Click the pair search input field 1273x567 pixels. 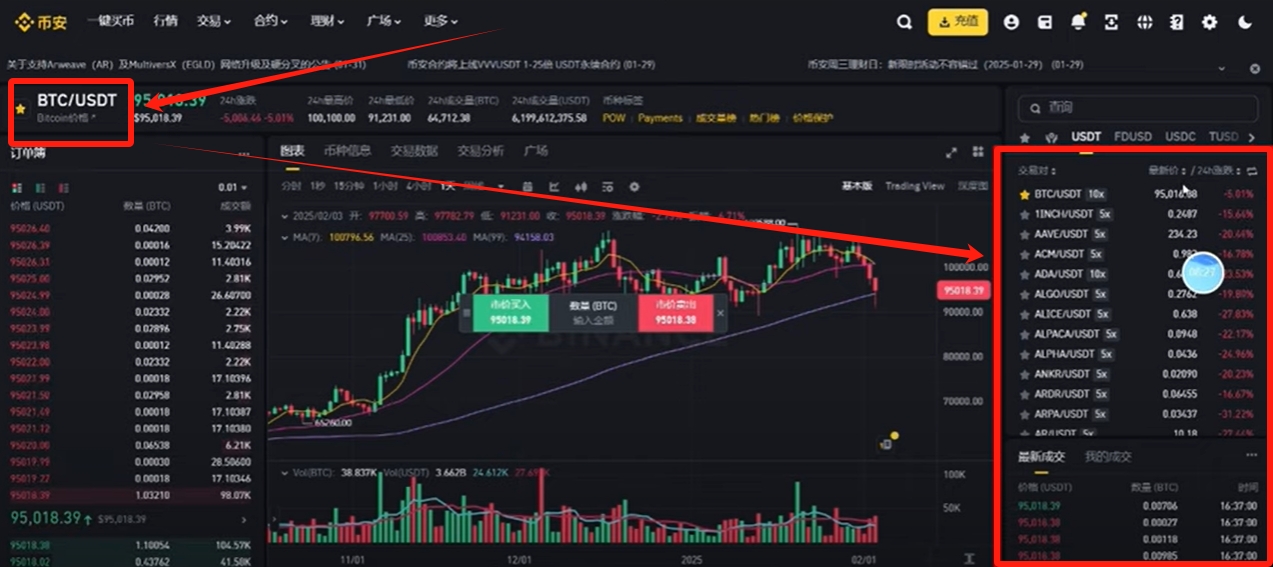1133,107
